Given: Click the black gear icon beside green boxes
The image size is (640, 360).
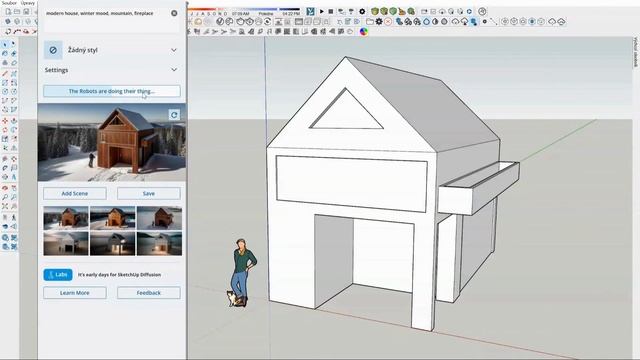Looking at the screenshot, I should (362, 11).
